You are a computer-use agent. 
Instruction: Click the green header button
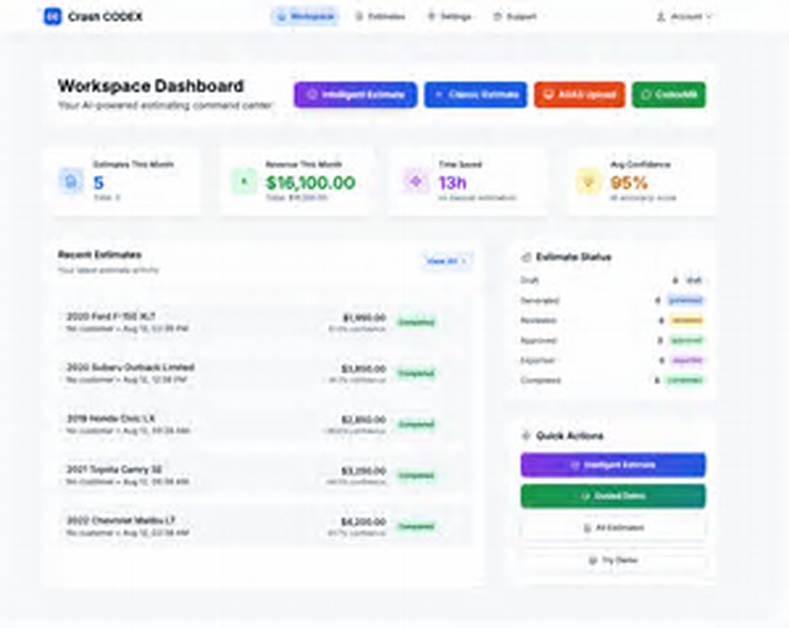669,95
